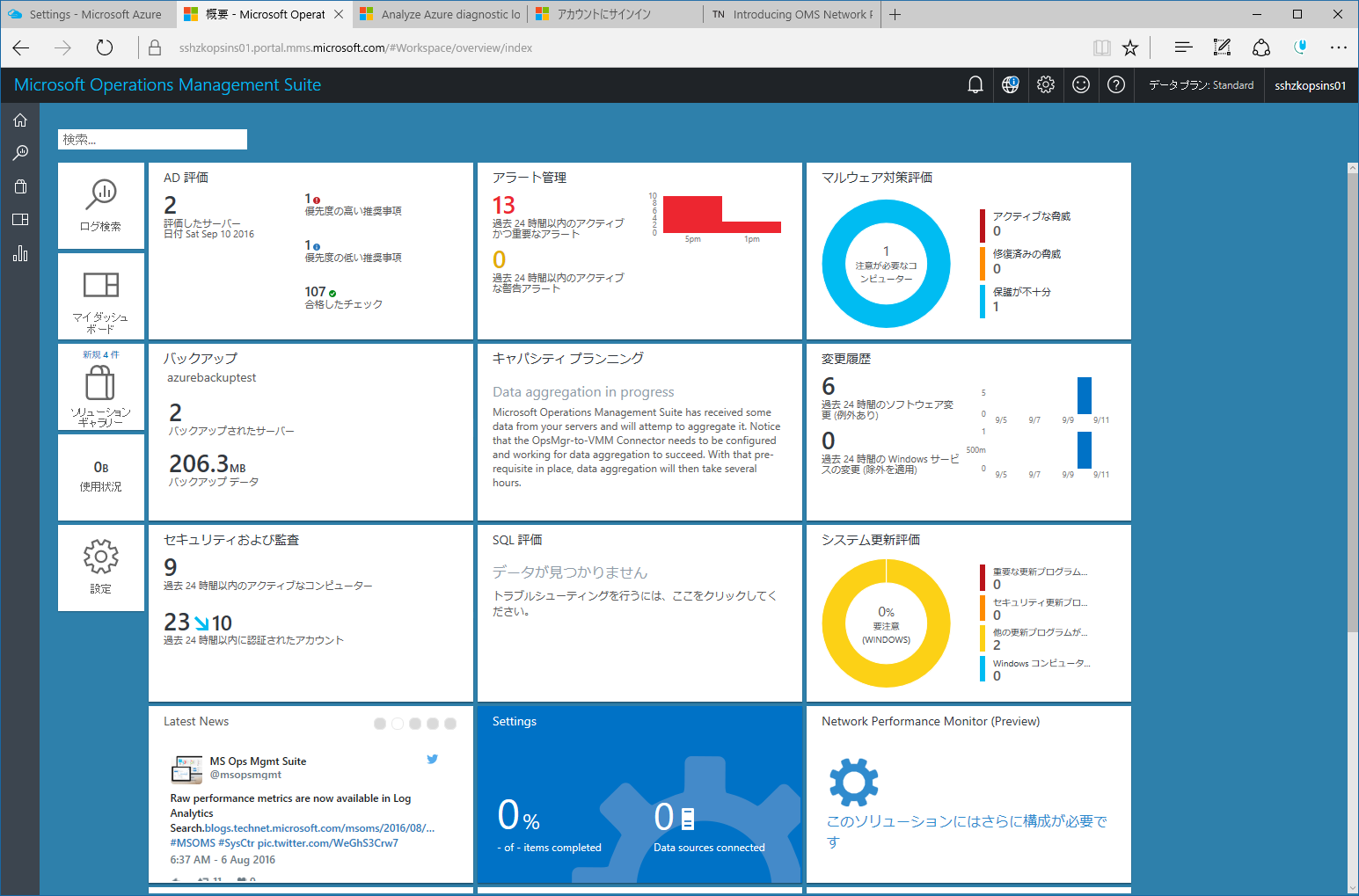The width and height of the screenshot is (1359, 896).
Task: Open the notifications bell icon
Action: coord(975,84)
